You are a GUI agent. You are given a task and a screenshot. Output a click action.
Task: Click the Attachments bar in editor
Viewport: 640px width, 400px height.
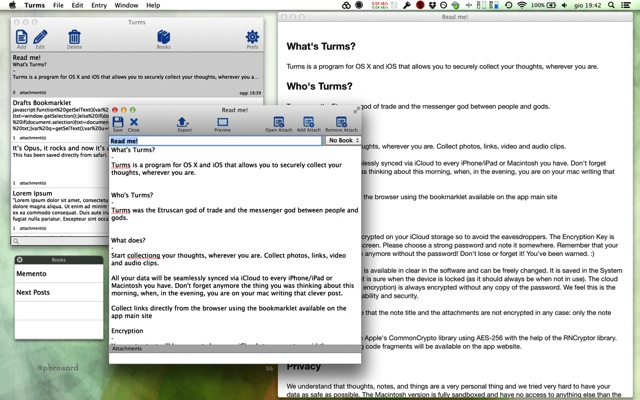click(x=235, y=349)
